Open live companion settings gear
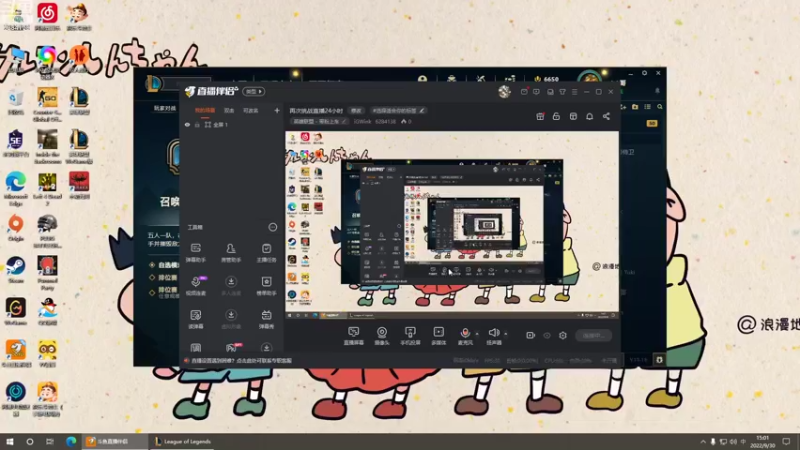The width and height of the screenshot is (800, 450). point(563,335)
